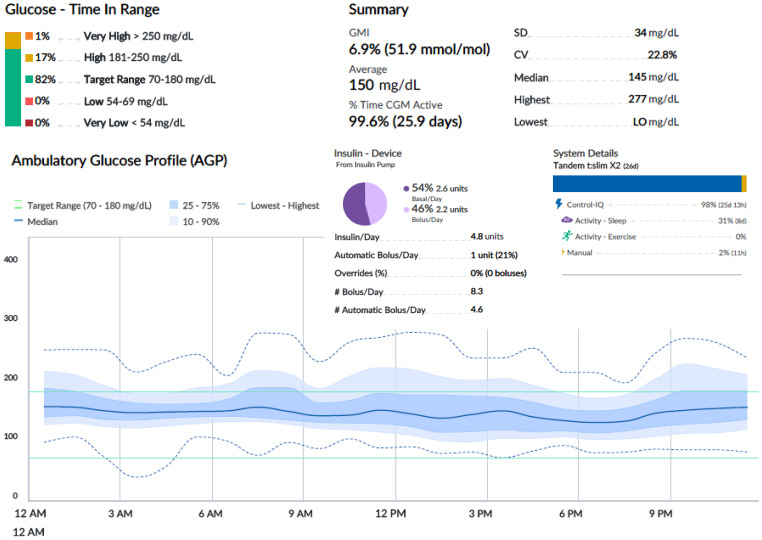762x540 pixels.
Task: Click the Time In Range stacked bar
Action: coord(13,79)
